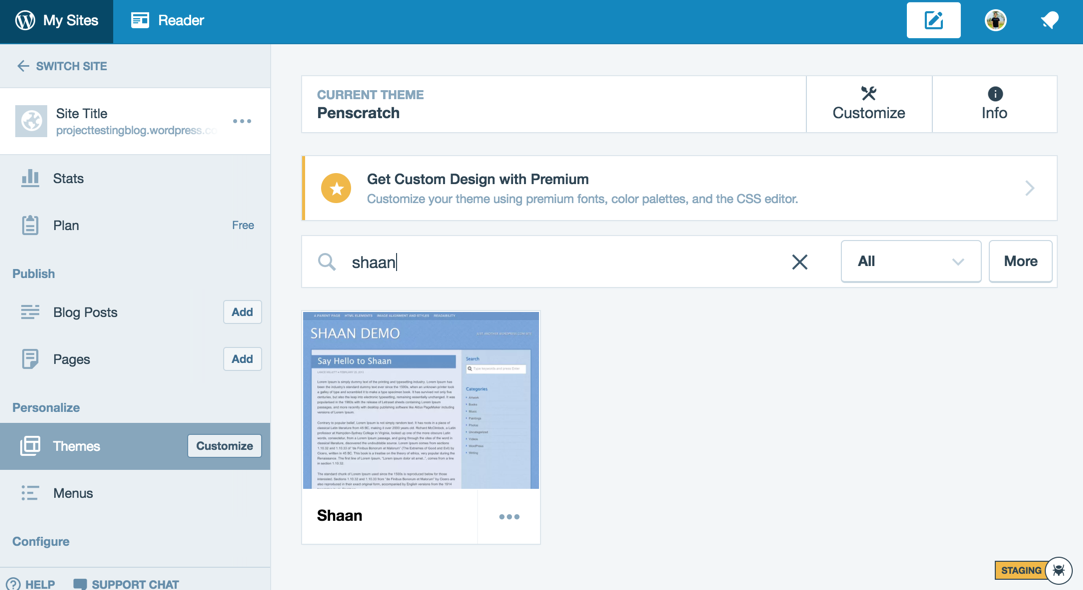Open the Shaan theme ellipsis menu

(x=509, y=517)
